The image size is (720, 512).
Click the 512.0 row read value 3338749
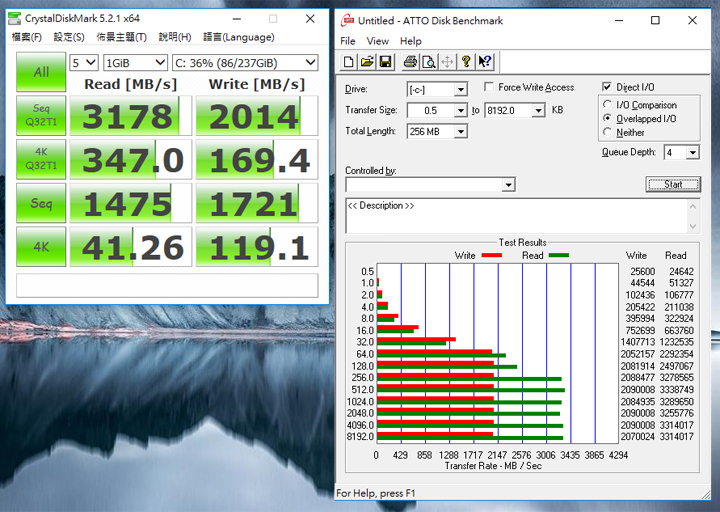pos(677,389)
